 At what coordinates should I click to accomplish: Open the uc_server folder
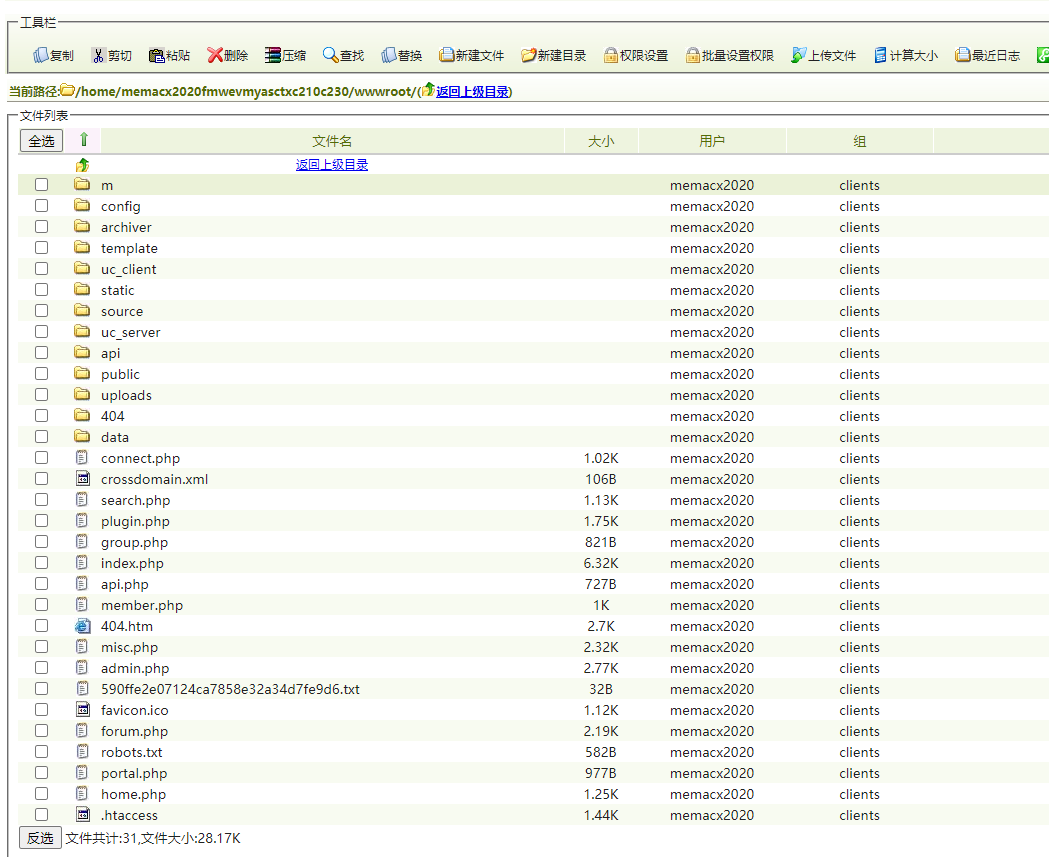click(130, 332)
